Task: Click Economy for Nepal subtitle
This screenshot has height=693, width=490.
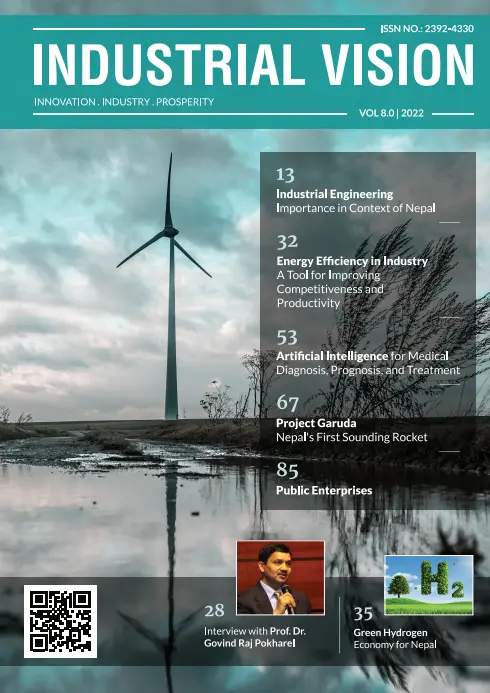Action: click(x=395, y=645)
